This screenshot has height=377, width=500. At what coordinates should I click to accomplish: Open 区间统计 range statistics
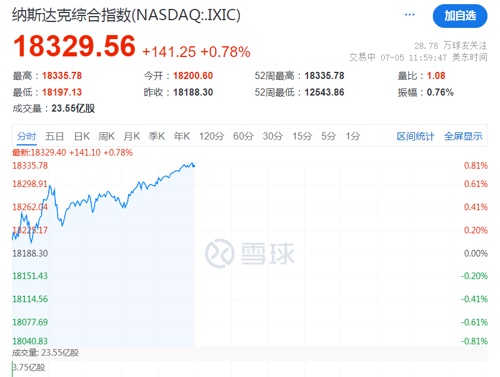tap(415, 136)
